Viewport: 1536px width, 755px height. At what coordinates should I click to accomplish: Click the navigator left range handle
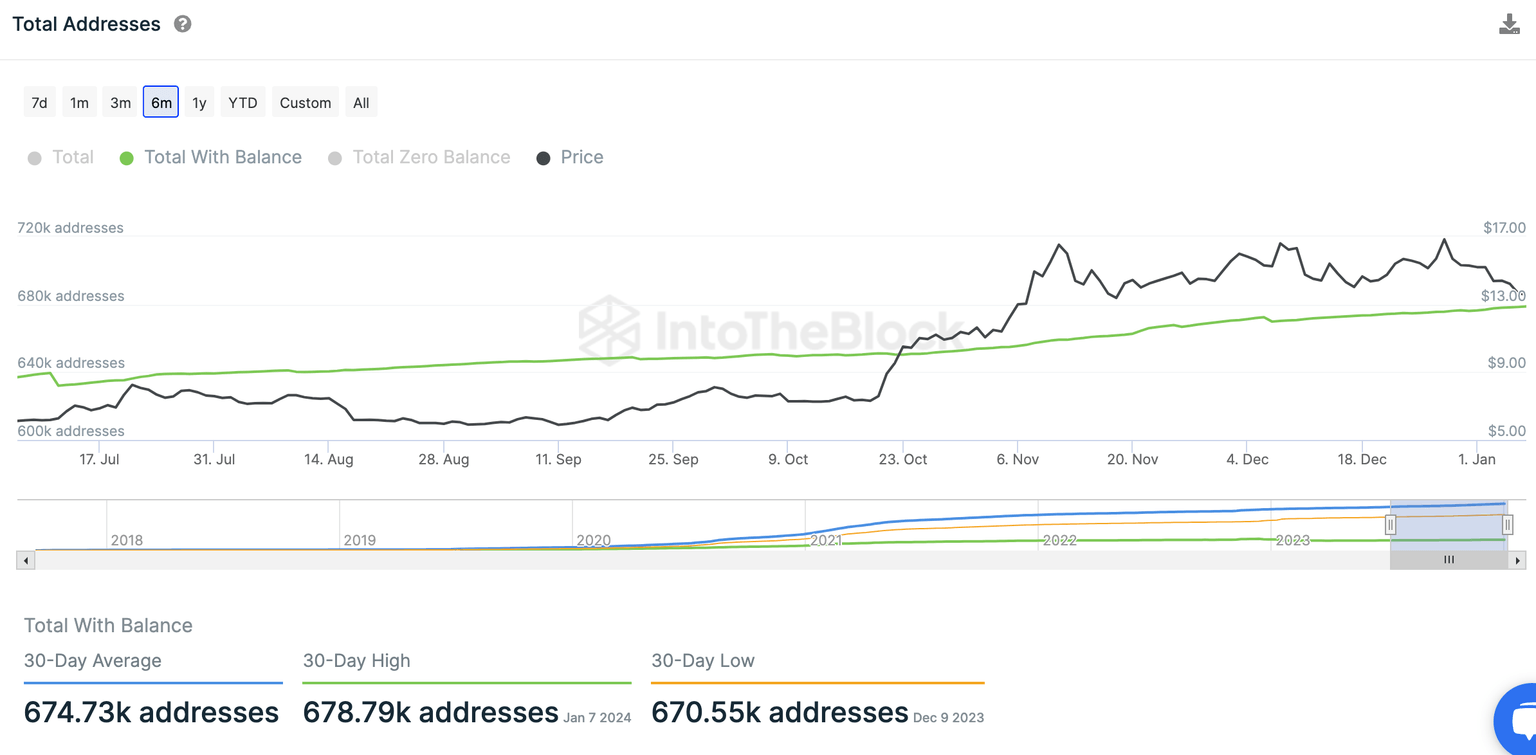pos(1390,525)
